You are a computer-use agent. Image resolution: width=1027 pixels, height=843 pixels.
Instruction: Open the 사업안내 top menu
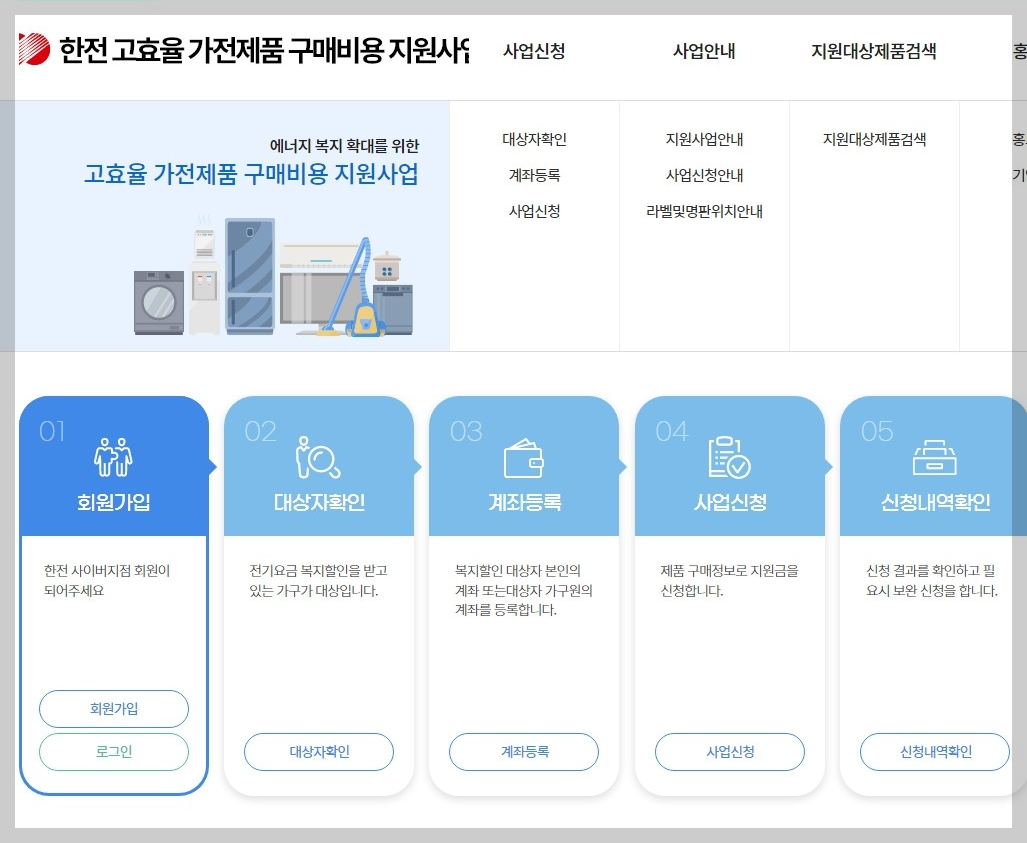(x=704, y=51)
